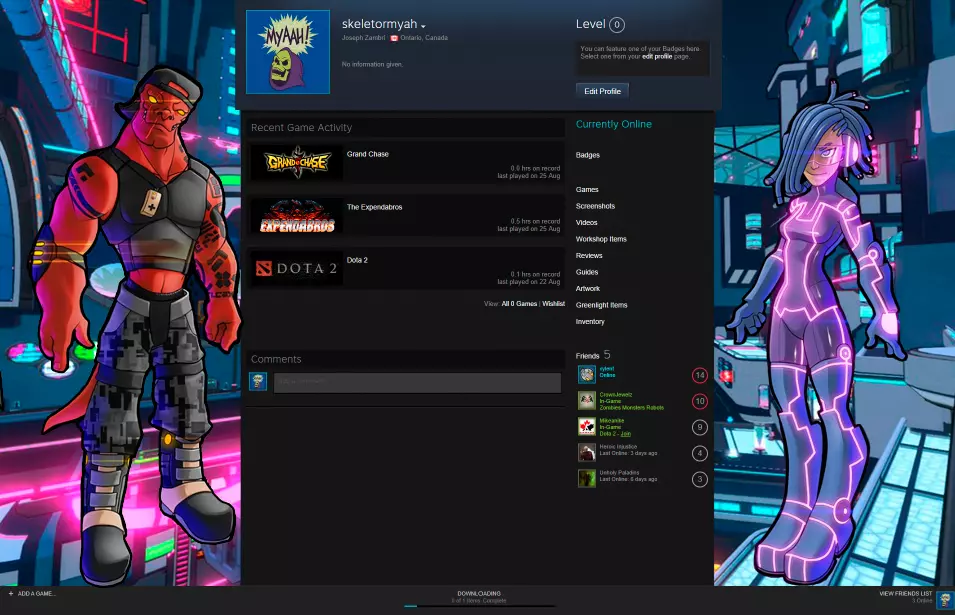Select Expendabros 0.5 hrs on record text

point(535,222)
